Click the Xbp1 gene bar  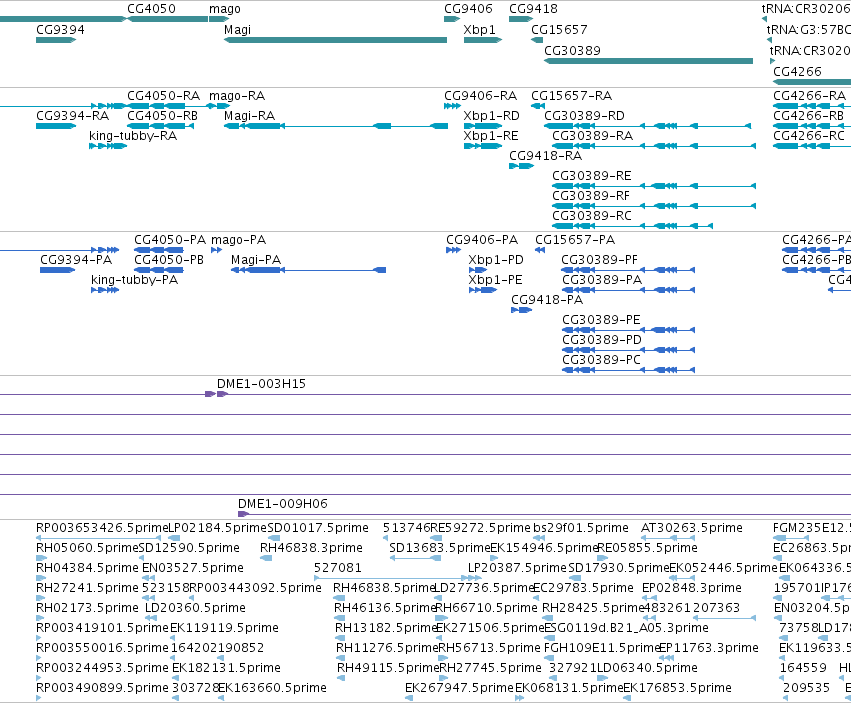(x=483, y=40)
